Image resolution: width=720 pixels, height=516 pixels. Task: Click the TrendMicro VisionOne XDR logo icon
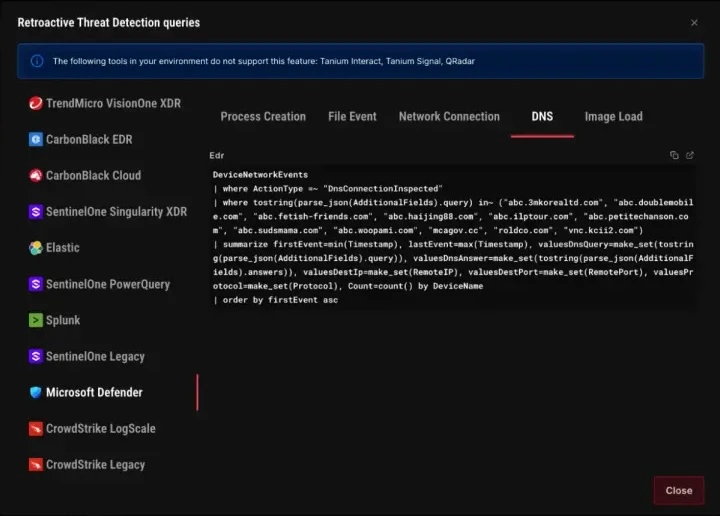(x=35, y=103)
